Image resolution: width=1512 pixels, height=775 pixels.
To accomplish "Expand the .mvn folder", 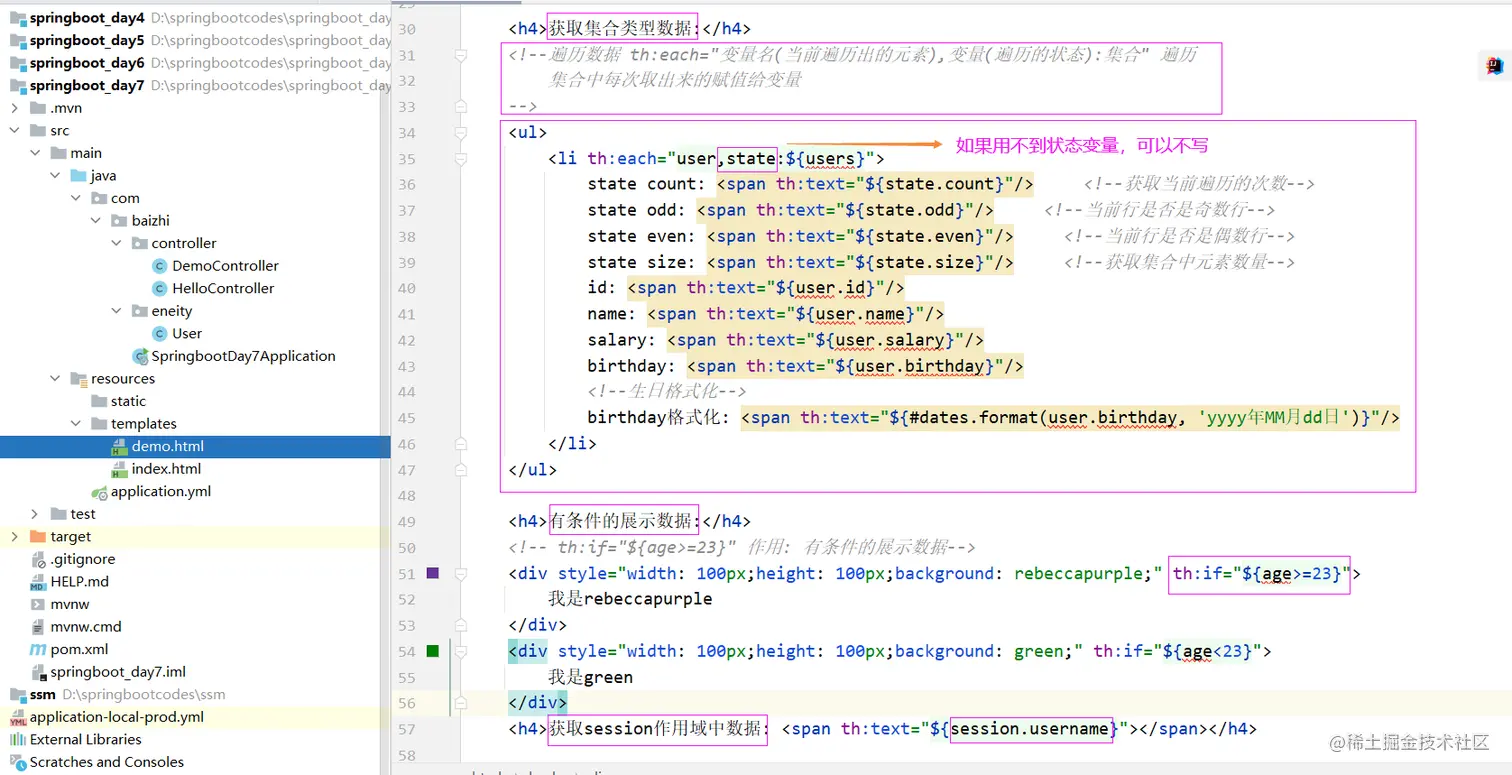I will (15, 108).
